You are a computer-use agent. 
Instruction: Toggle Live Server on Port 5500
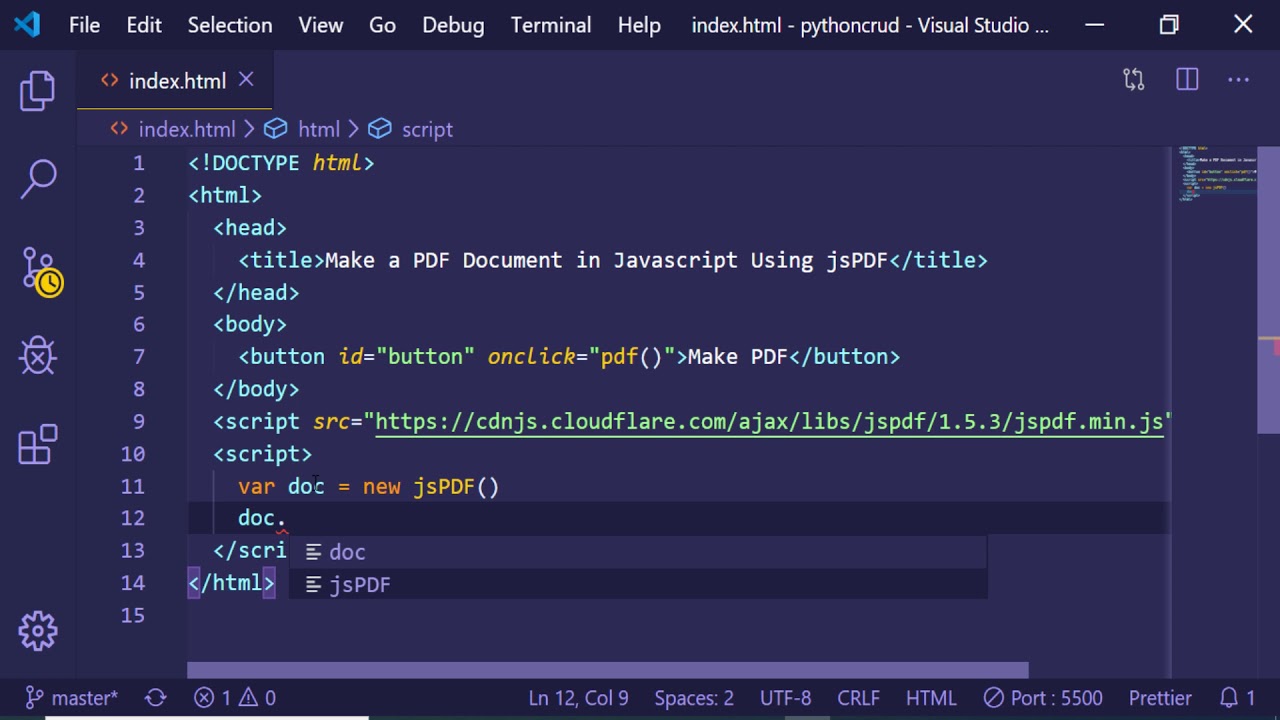pyautogui.click(x=1043, y=698)
